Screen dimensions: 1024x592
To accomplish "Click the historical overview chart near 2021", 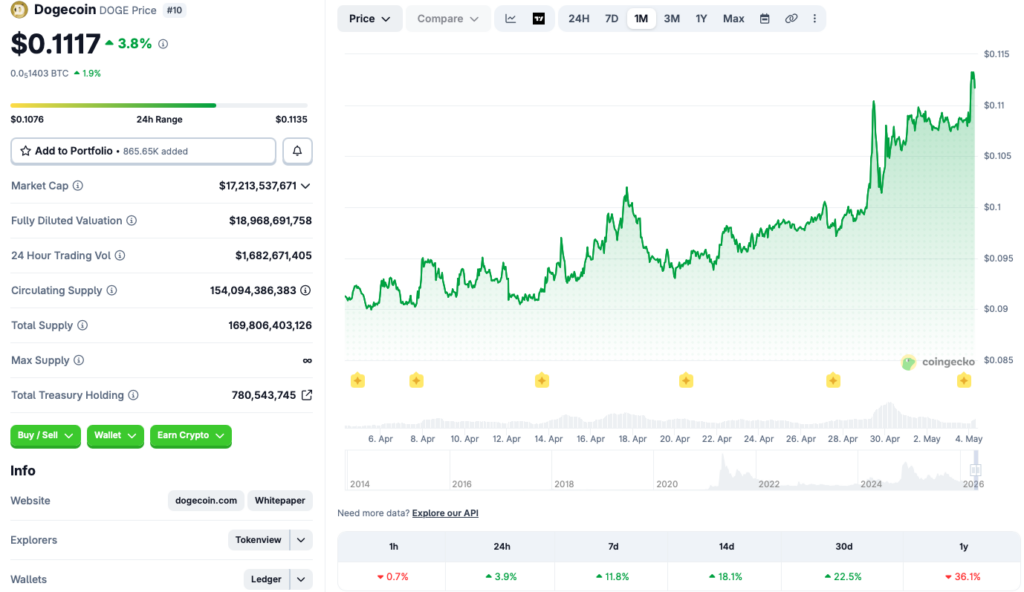I will pos(724,470).
